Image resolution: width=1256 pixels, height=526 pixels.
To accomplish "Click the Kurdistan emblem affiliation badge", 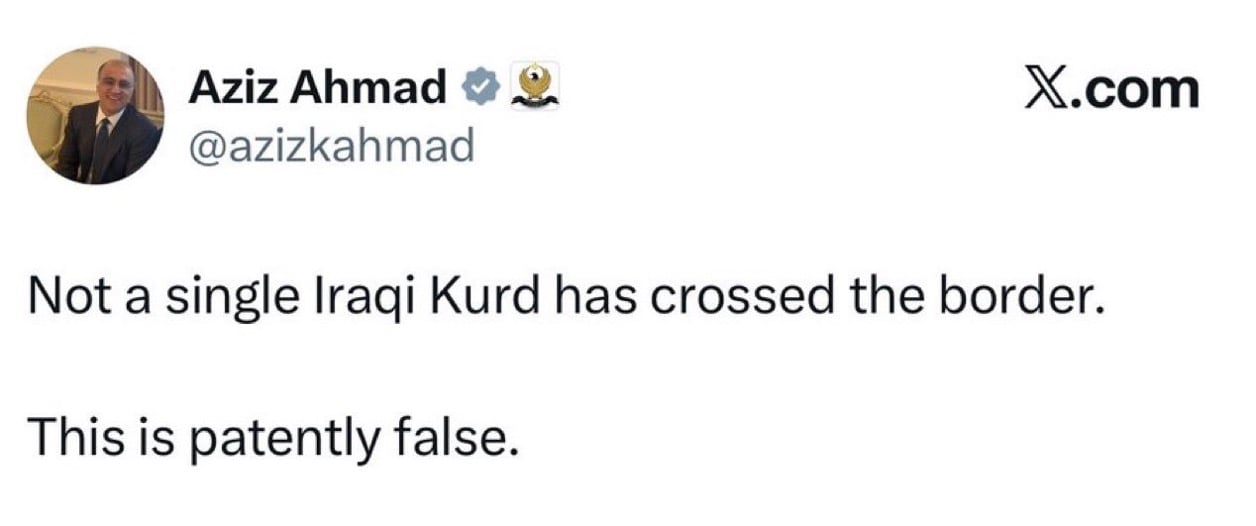I will (534, 87).
